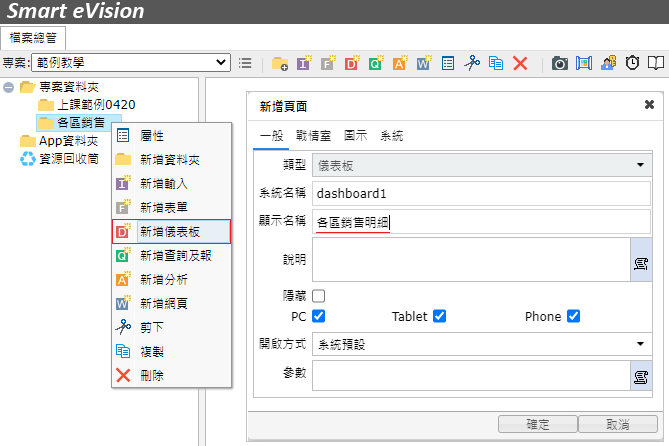This screenshot has height=446, width=669.
Task: Click the red new dashboard toolbar icon
Action: 352,63
